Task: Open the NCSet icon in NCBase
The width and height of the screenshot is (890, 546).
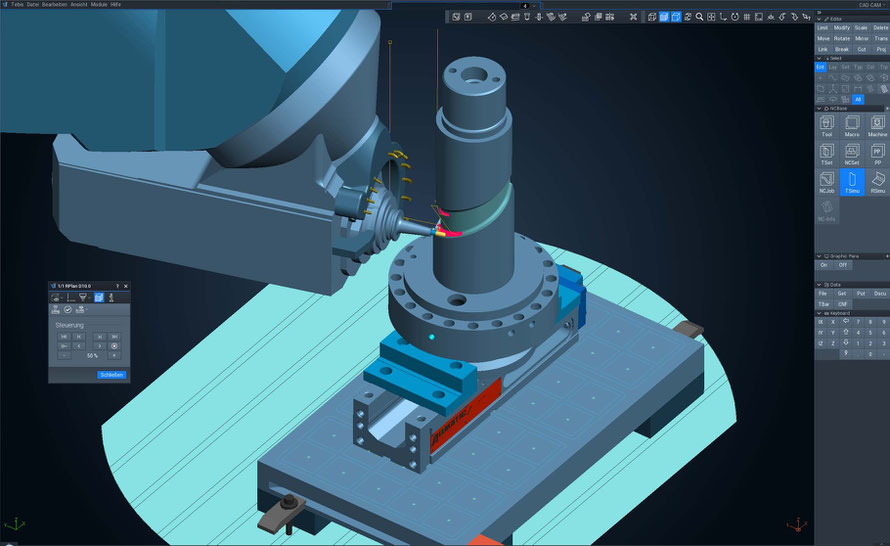Action: (x=852, y=154)
